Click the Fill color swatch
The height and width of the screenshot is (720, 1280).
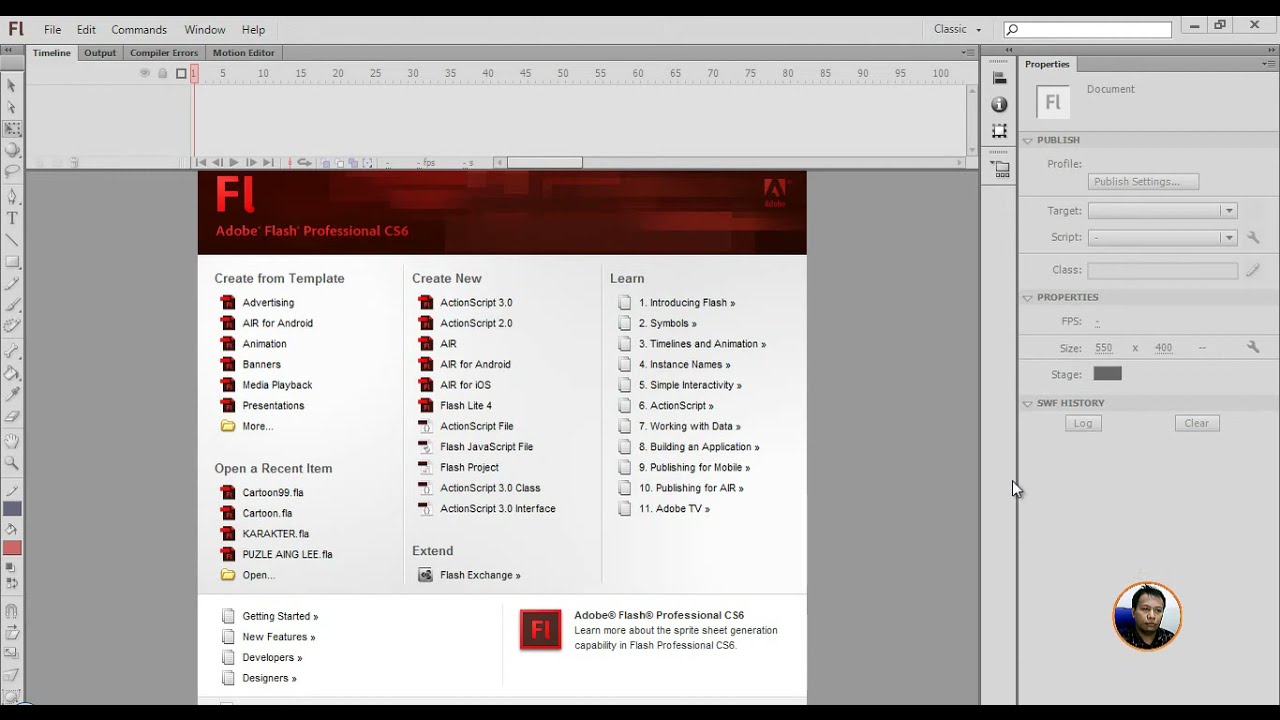coord(12,547)
